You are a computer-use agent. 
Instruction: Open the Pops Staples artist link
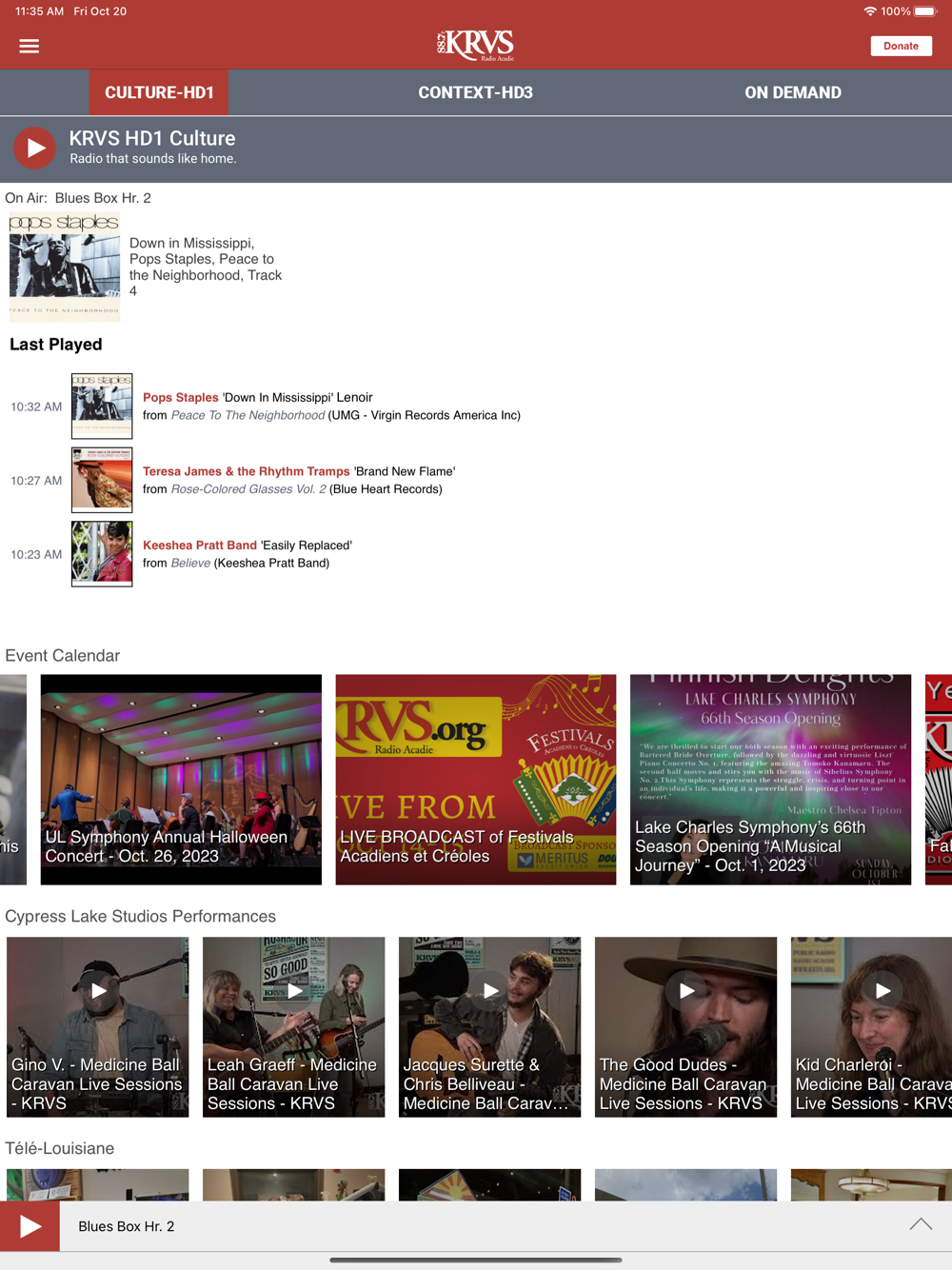coord(181,397)
